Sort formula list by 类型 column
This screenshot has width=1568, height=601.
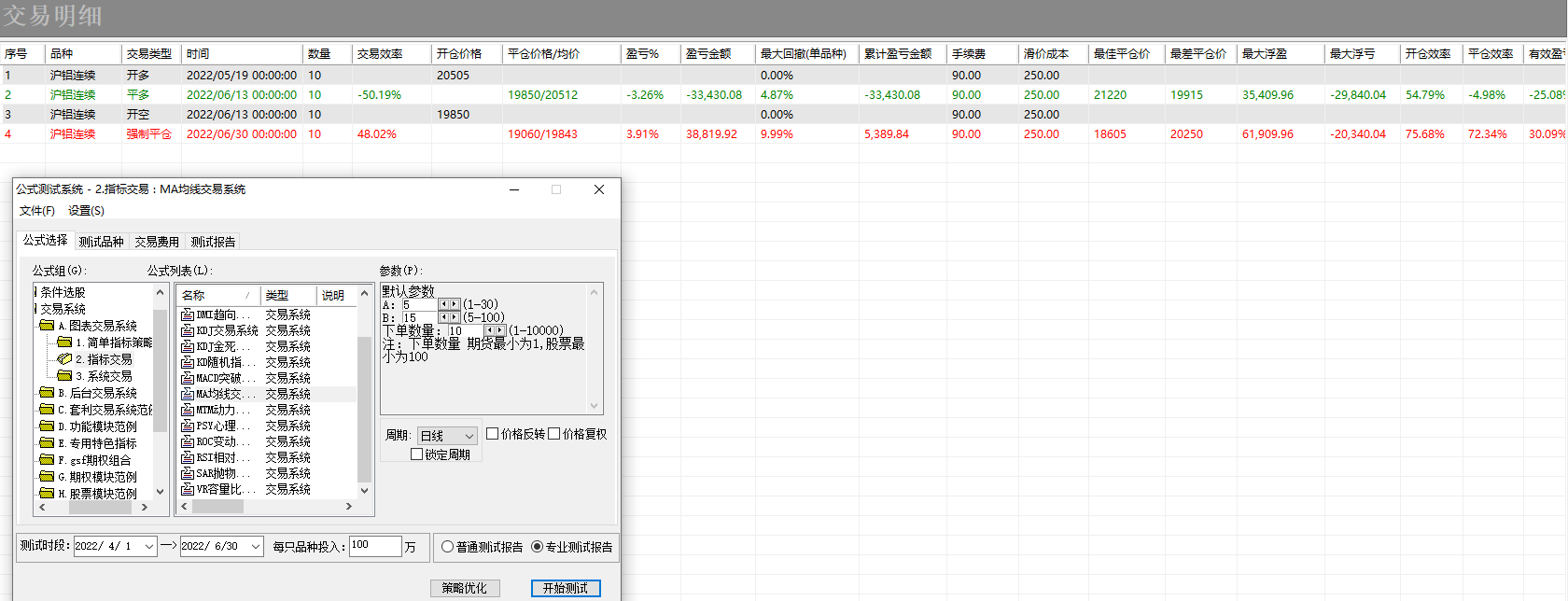[x=288, y=295]
